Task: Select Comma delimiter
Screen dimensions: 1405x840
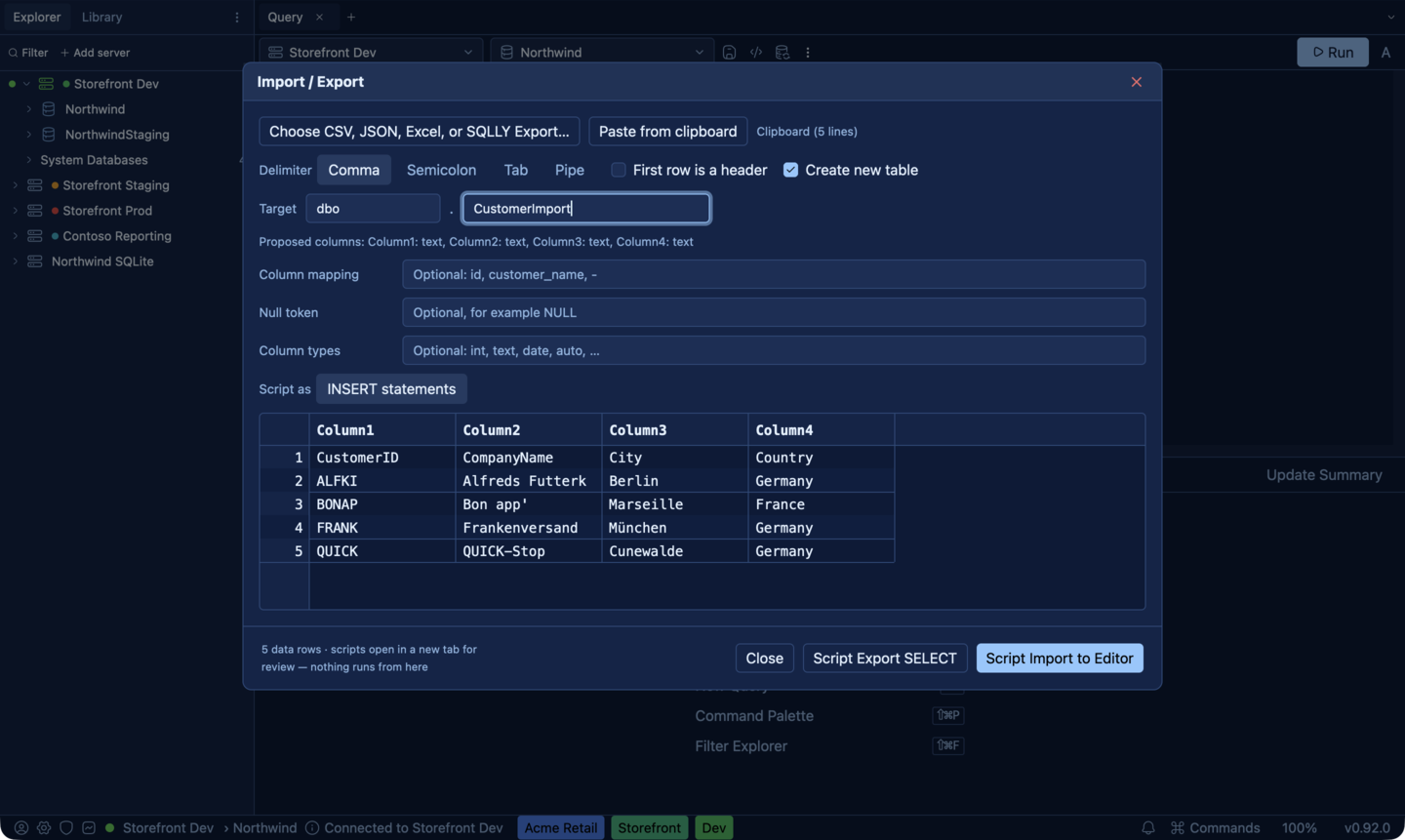Action: (x=354, y=170)
